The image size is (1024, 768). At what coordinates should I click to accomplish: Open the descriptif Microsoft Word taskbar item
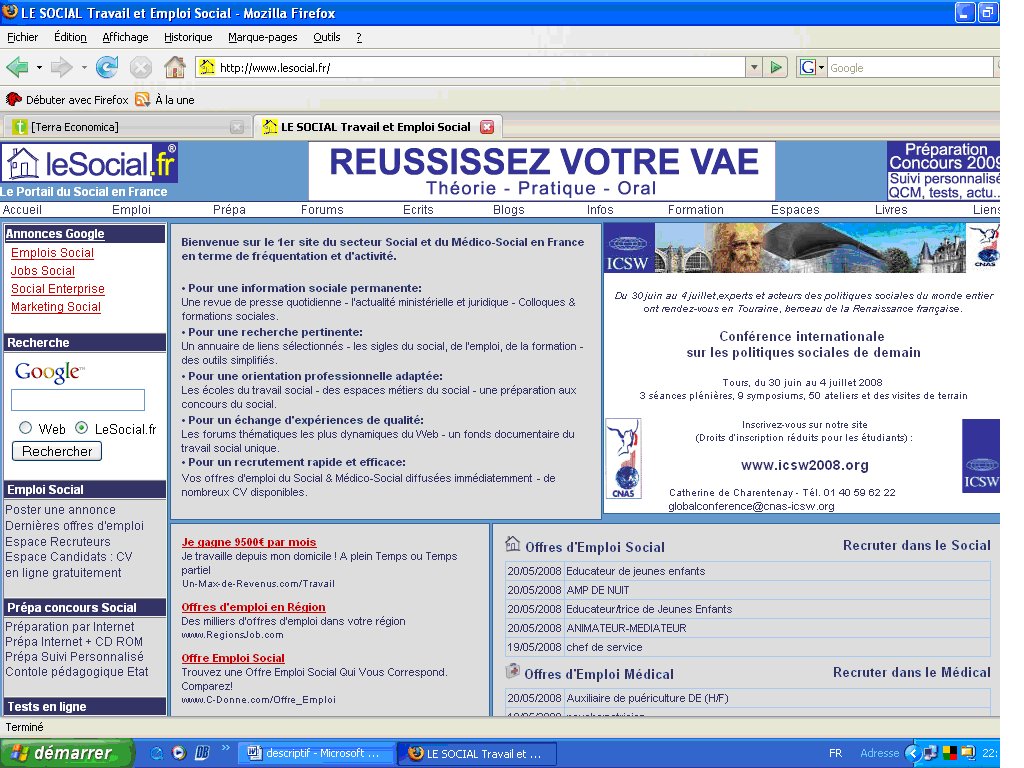316,753
